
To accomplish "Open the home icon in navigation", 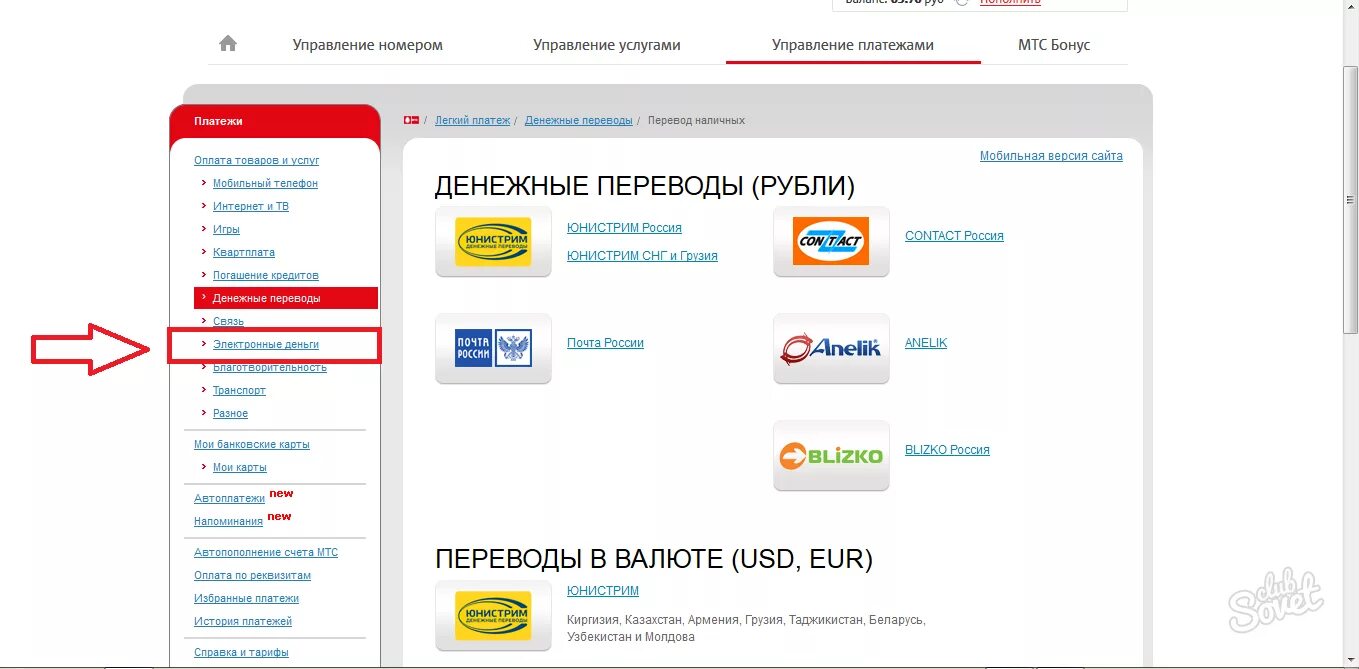I will click(x=228, y=44).
